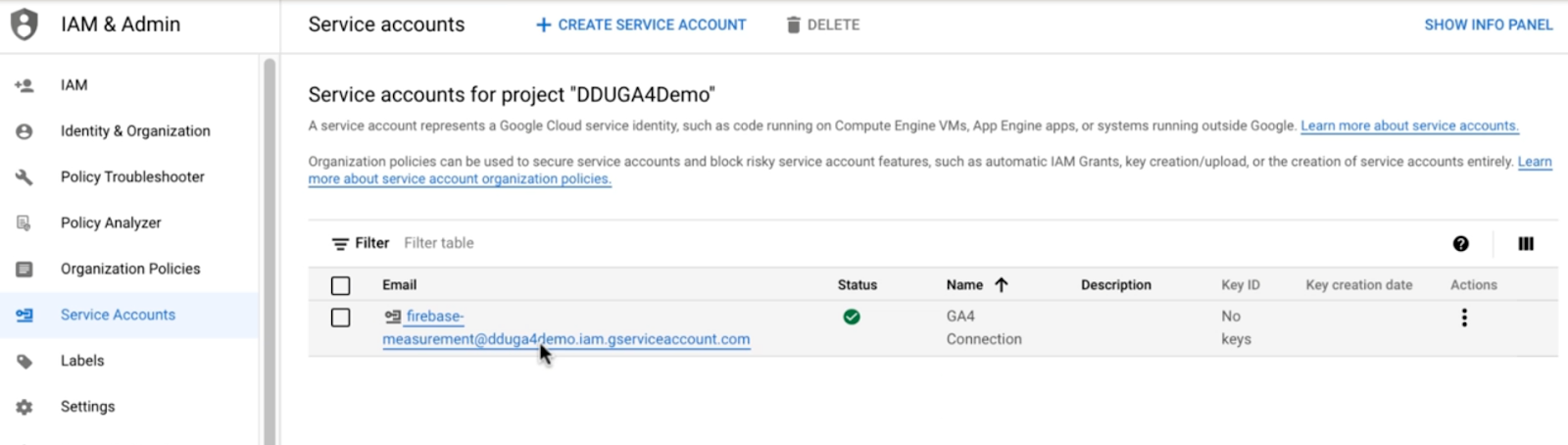The image size is (1568, 445).
Task: Click the sidebar vertical scrollbar
Action: (269, 250)
